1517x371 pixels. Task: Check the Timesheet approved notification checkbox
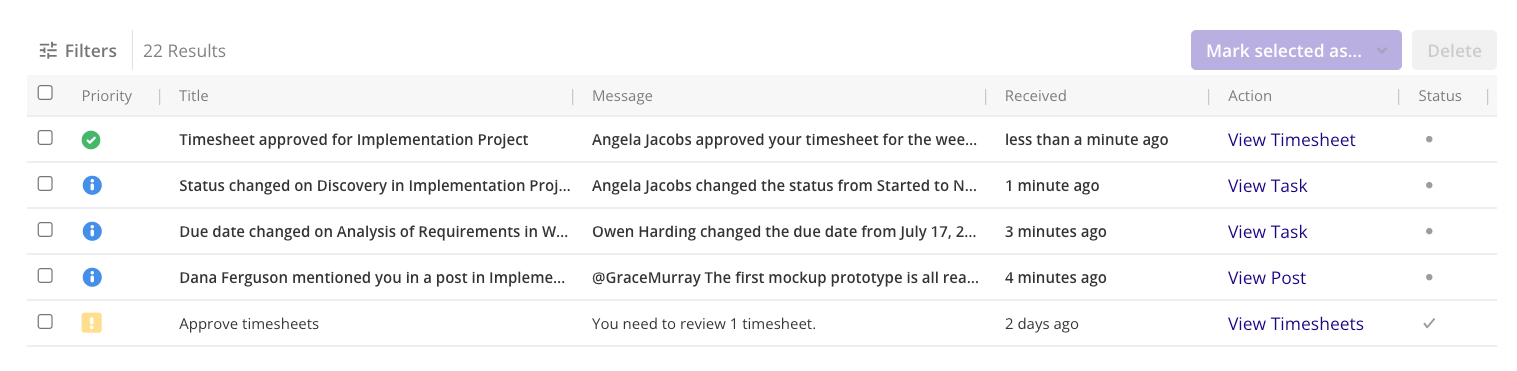(45, 138)
